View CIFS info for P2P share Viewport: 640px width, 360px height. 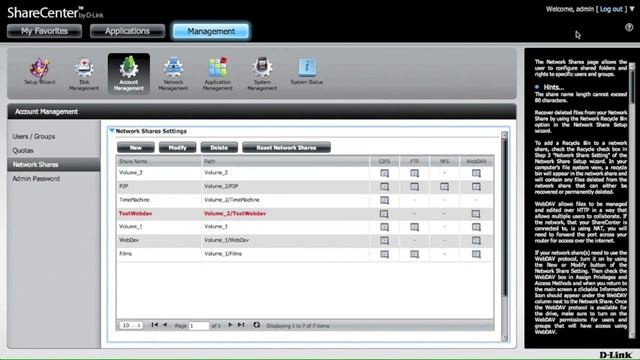click(x=384, y=187)
